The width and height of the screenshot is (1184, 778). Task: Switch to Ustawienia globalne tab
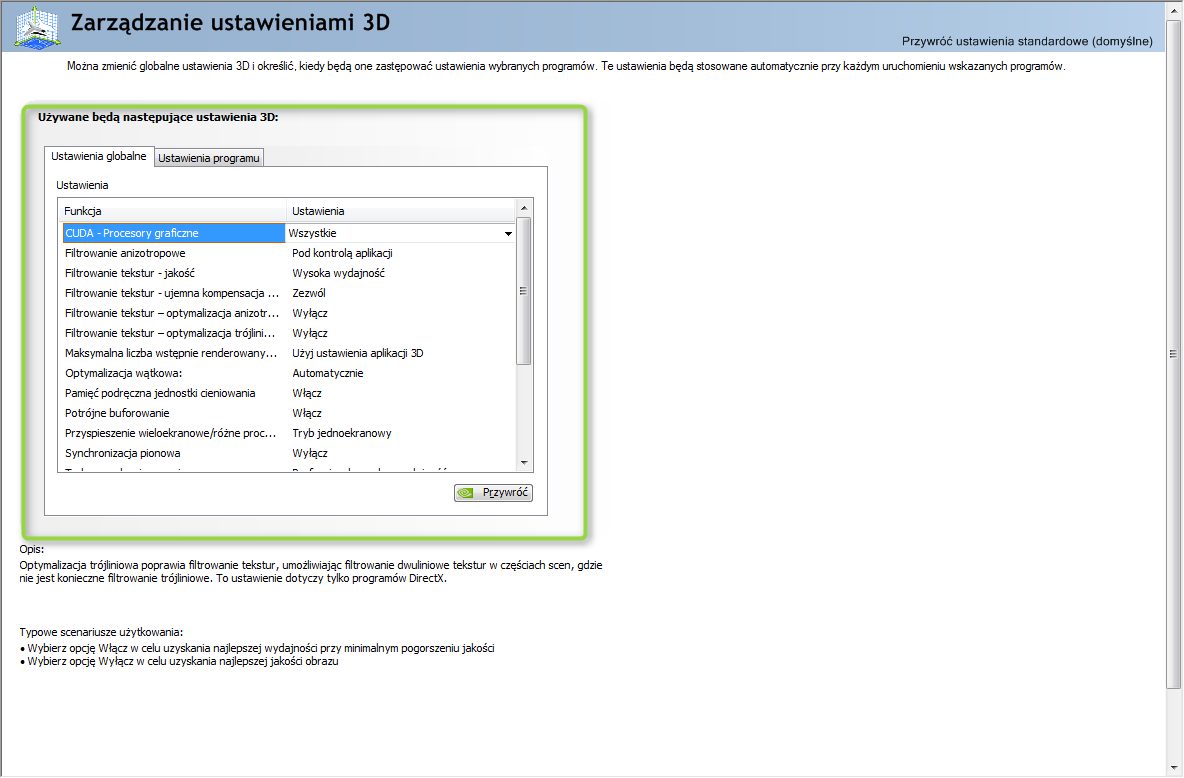(99, 156)
